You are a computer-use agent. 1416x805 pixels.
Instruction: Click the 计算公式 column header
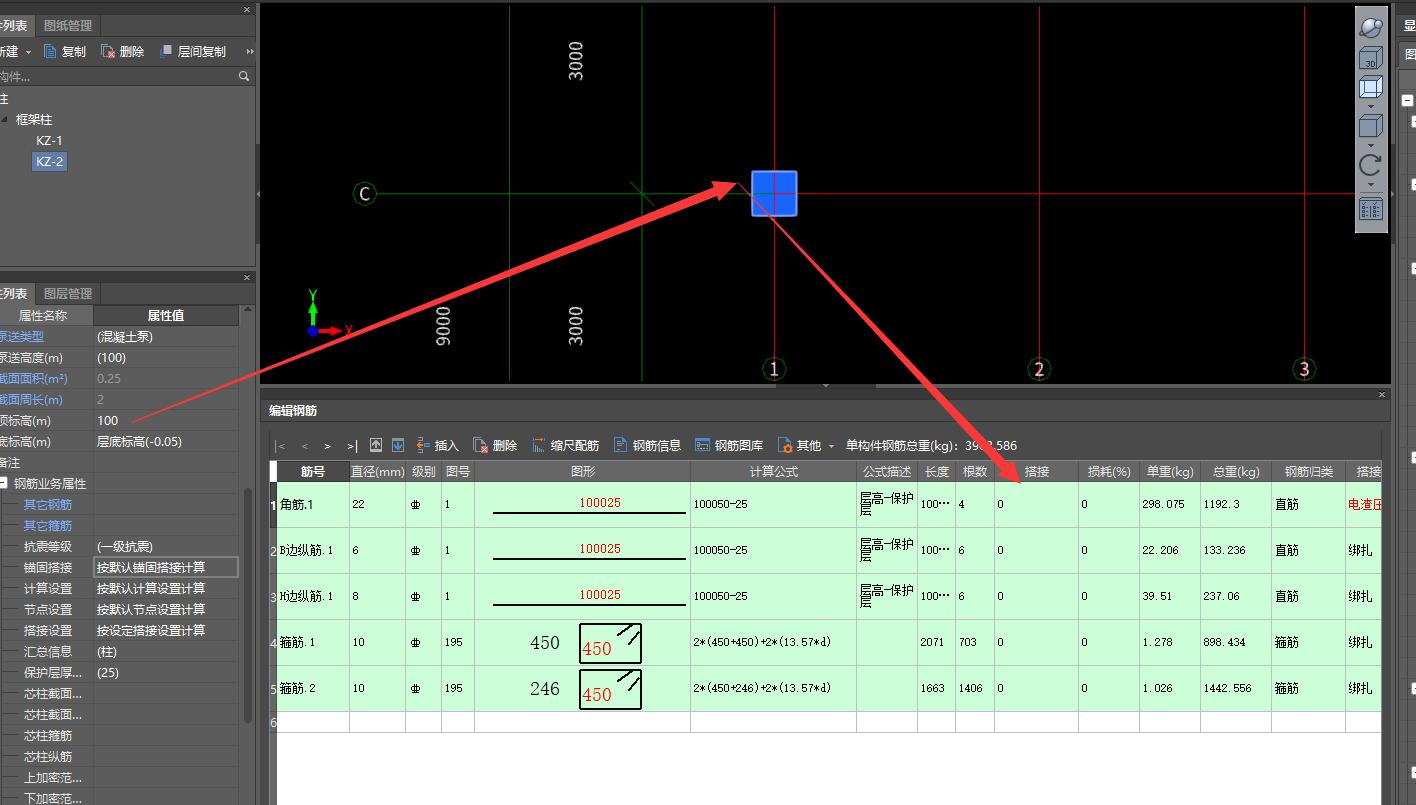click(x=773, y=471)
